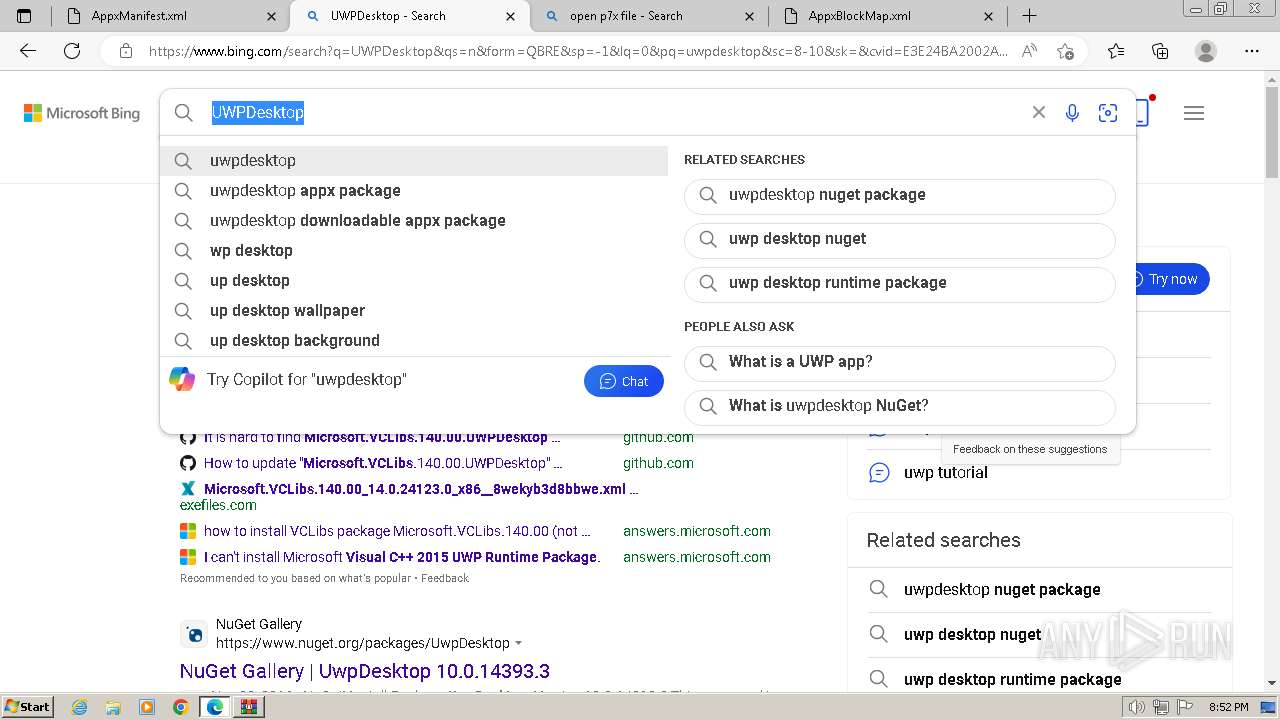Click the taskbar clock 8:52 PM
1280x720 pixels.
tap(1230, 707)
